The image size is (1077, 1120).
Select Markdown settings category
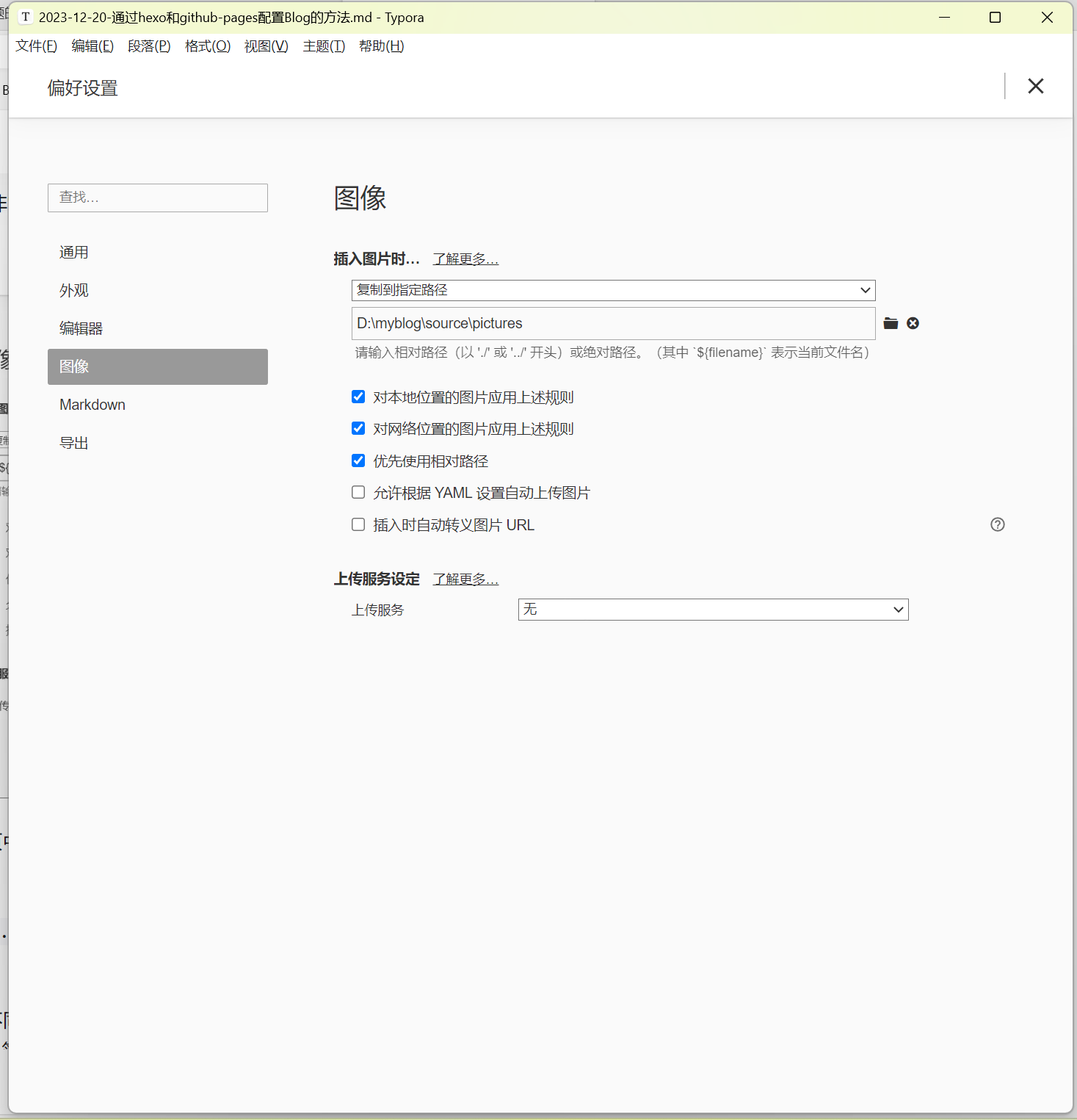click(x=158, y=405)
